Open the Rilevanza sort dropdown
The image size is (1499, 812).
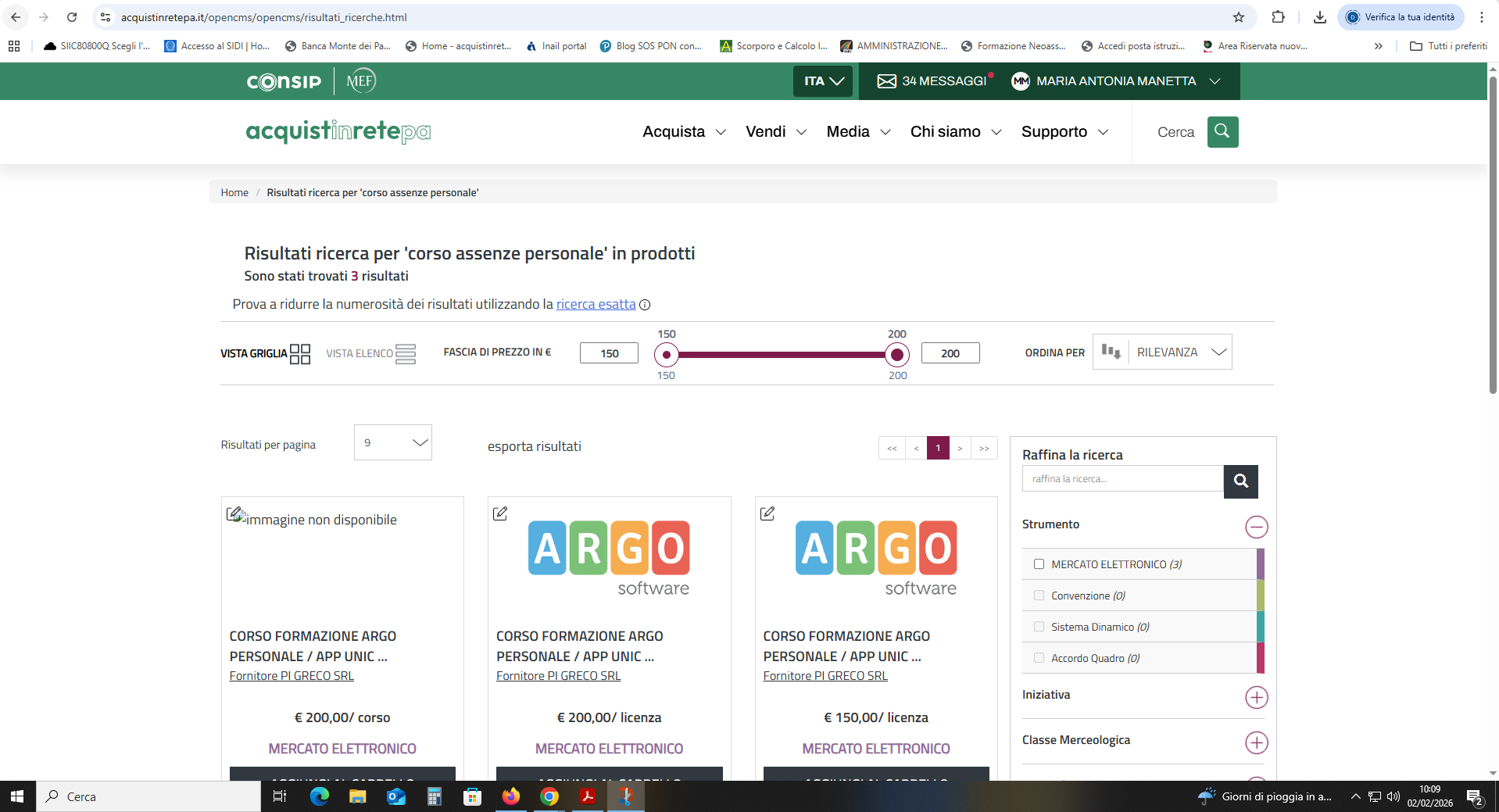pyautogui.click(x=1180, y=352)
